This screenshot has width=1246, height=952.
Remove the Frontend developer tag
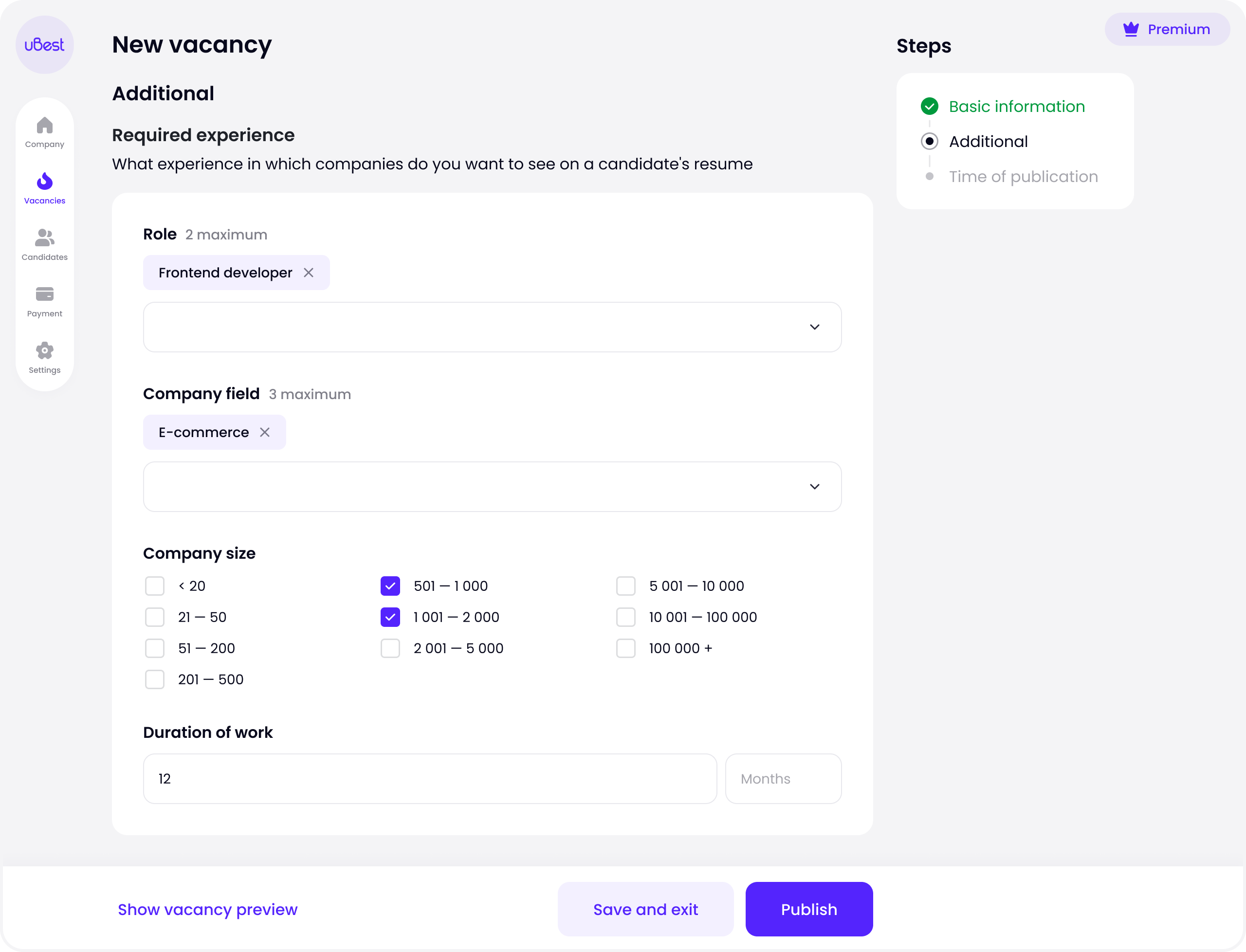tap(308, 273)
